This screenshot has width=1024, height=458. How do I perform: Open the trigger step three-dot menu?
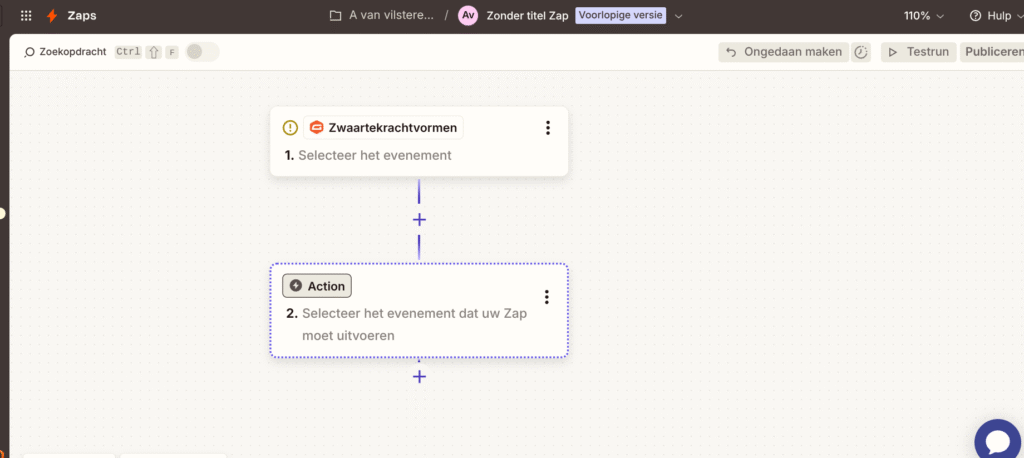pos(548,128)
